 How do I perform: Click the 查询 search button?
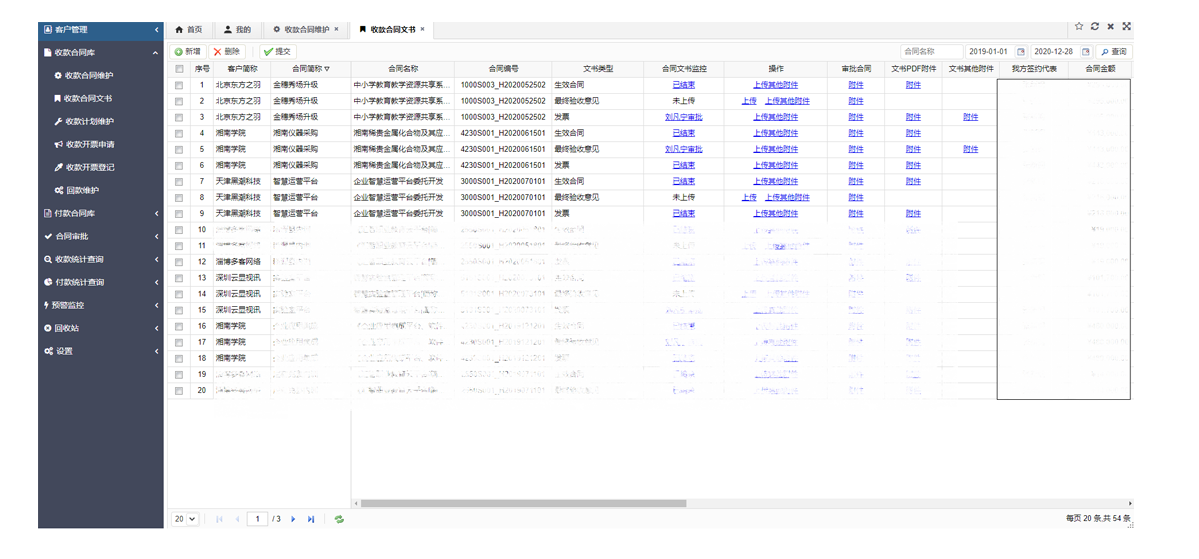[x=1113, y=51]
